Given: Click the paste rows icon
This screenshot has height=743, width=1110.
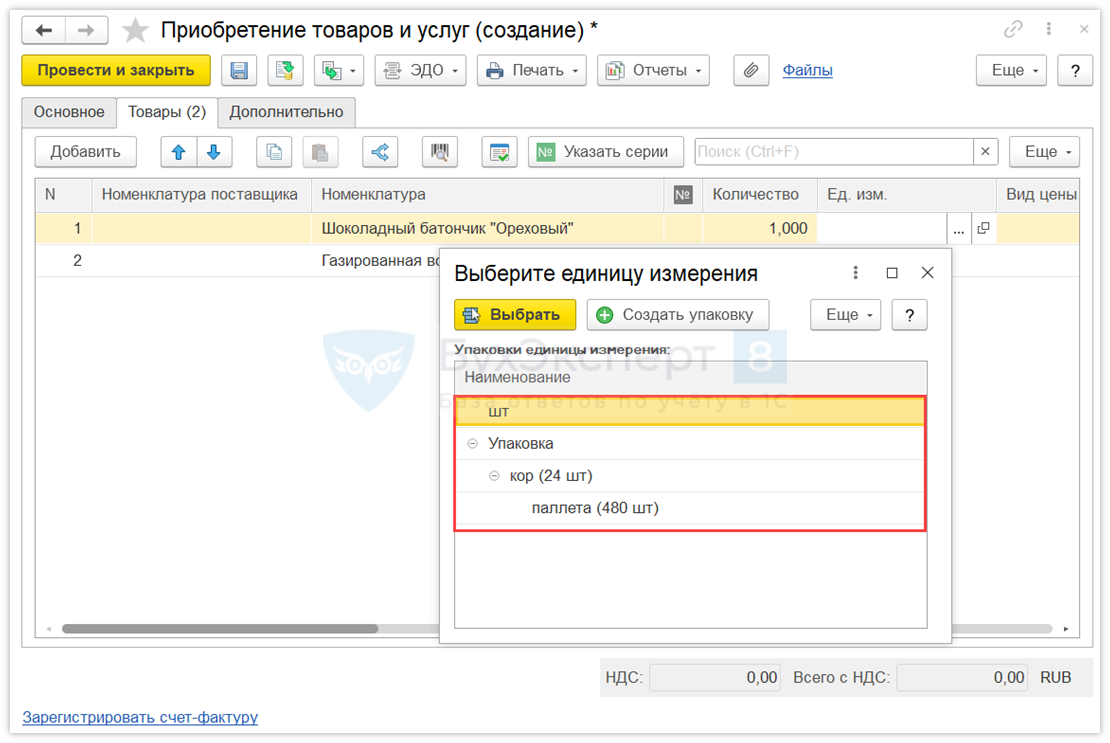Looking at the screenshot, I should point(320,151).
